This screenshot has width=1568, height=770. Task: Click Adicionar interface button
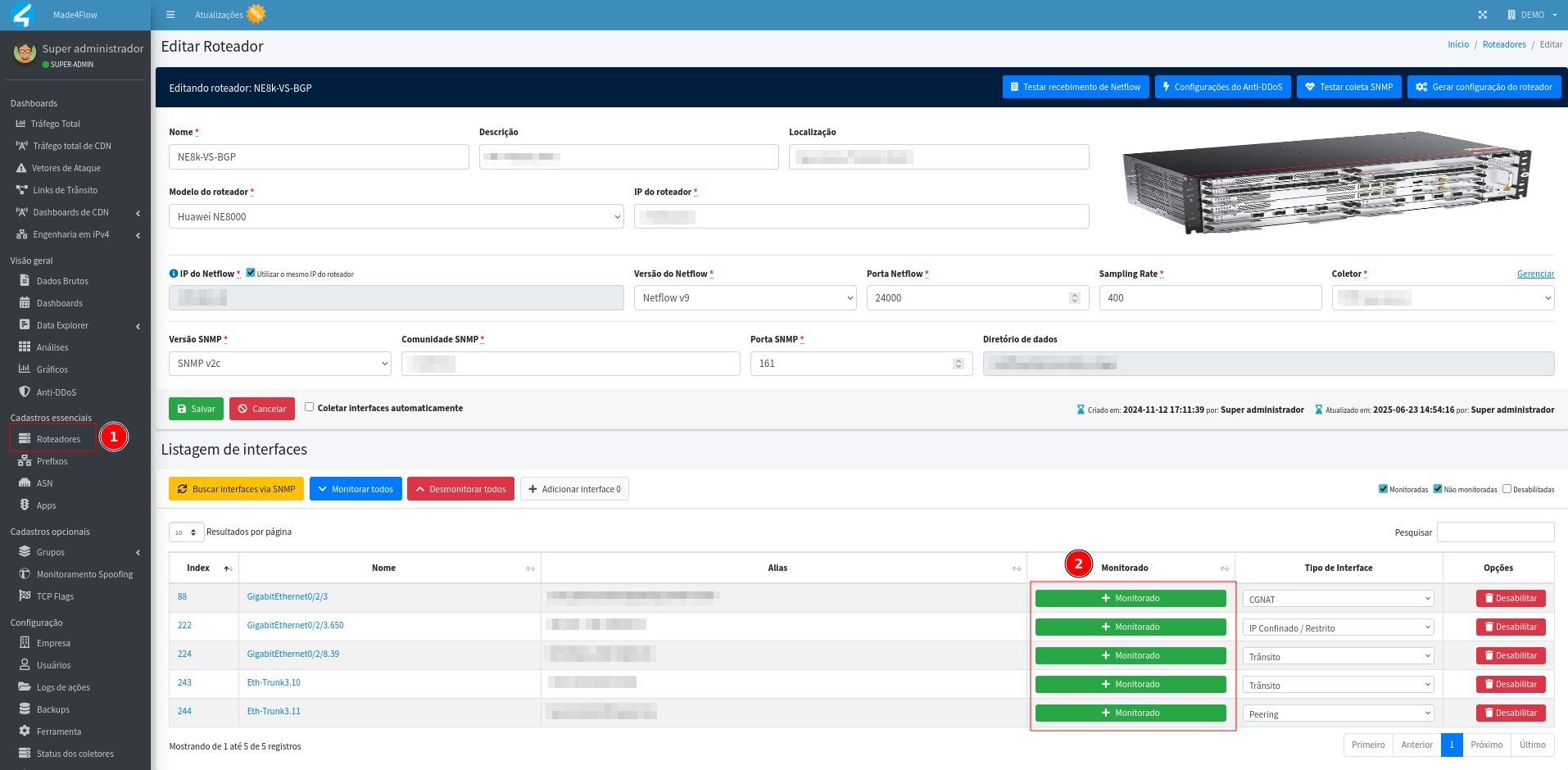click(x=574, y=489)
